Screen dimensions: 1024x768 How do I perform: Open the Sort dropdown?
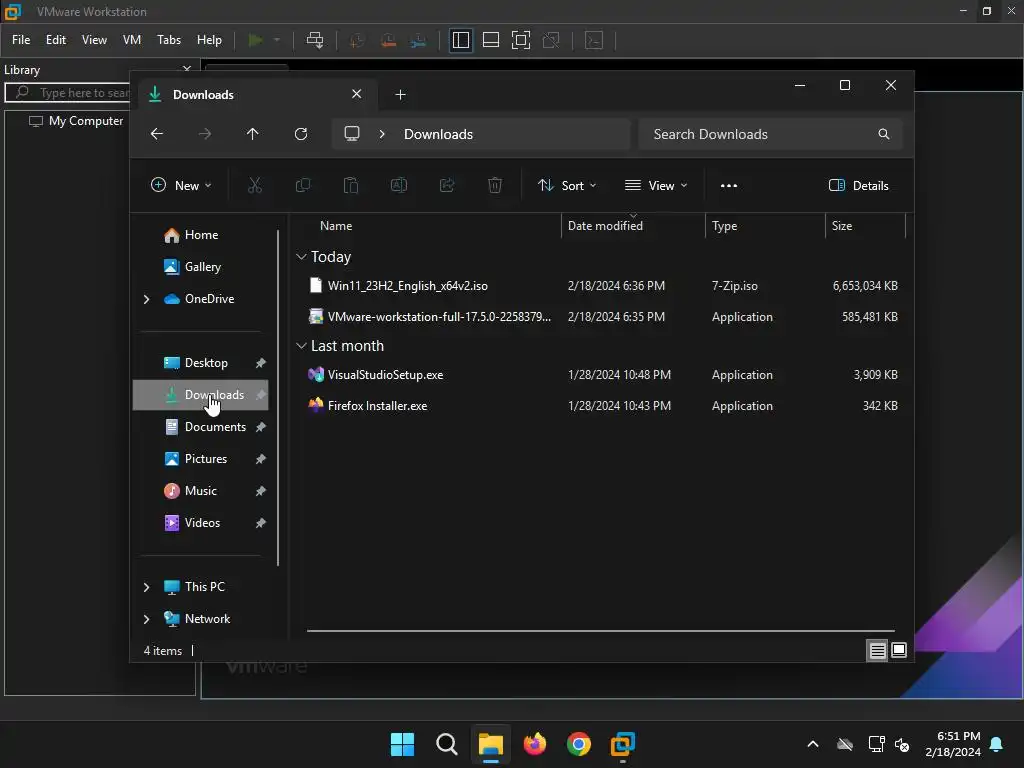click(x=567, y=185)
